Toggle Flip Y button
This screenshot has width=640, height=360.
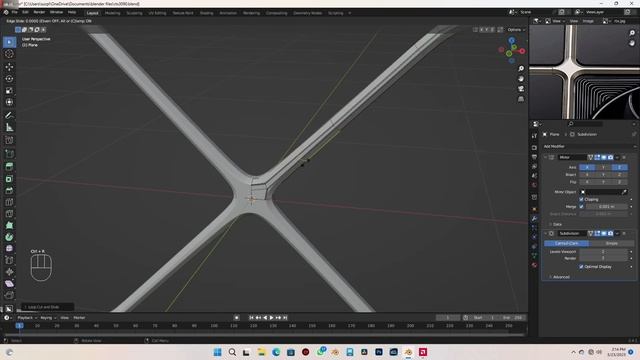point(603,182)
